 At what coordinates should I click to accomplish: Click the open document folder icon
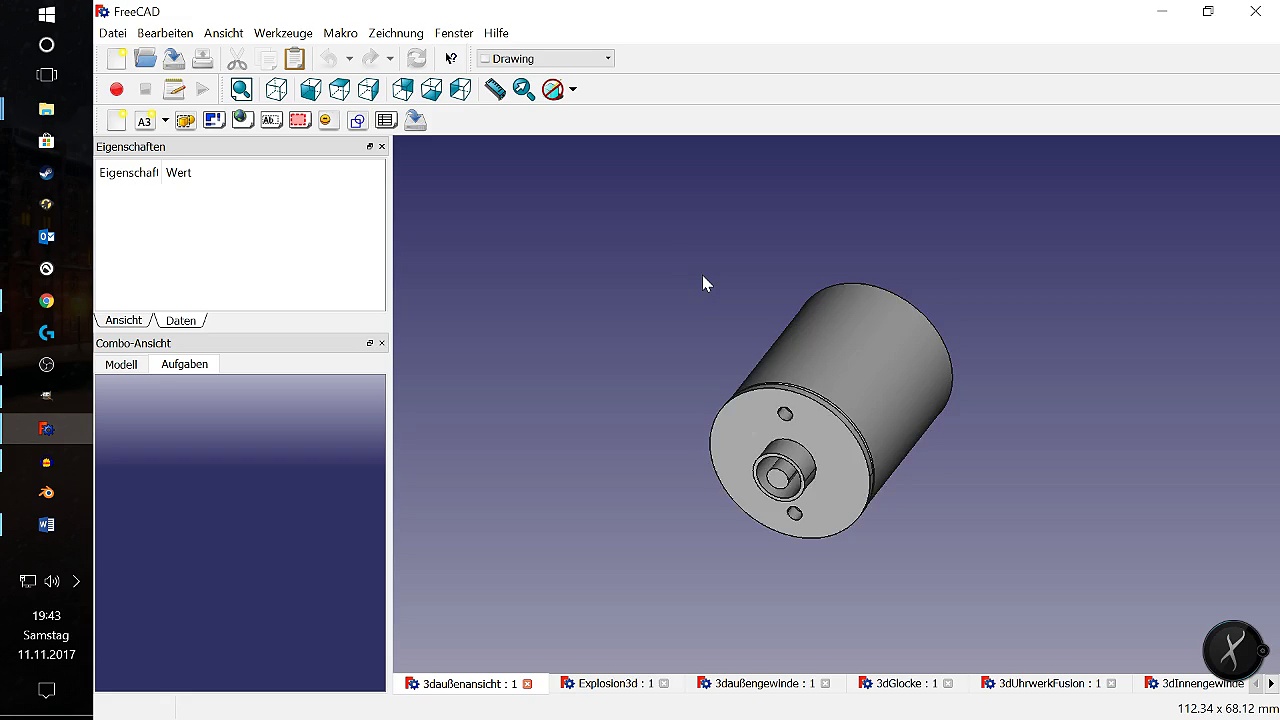(x=145, y=59)
